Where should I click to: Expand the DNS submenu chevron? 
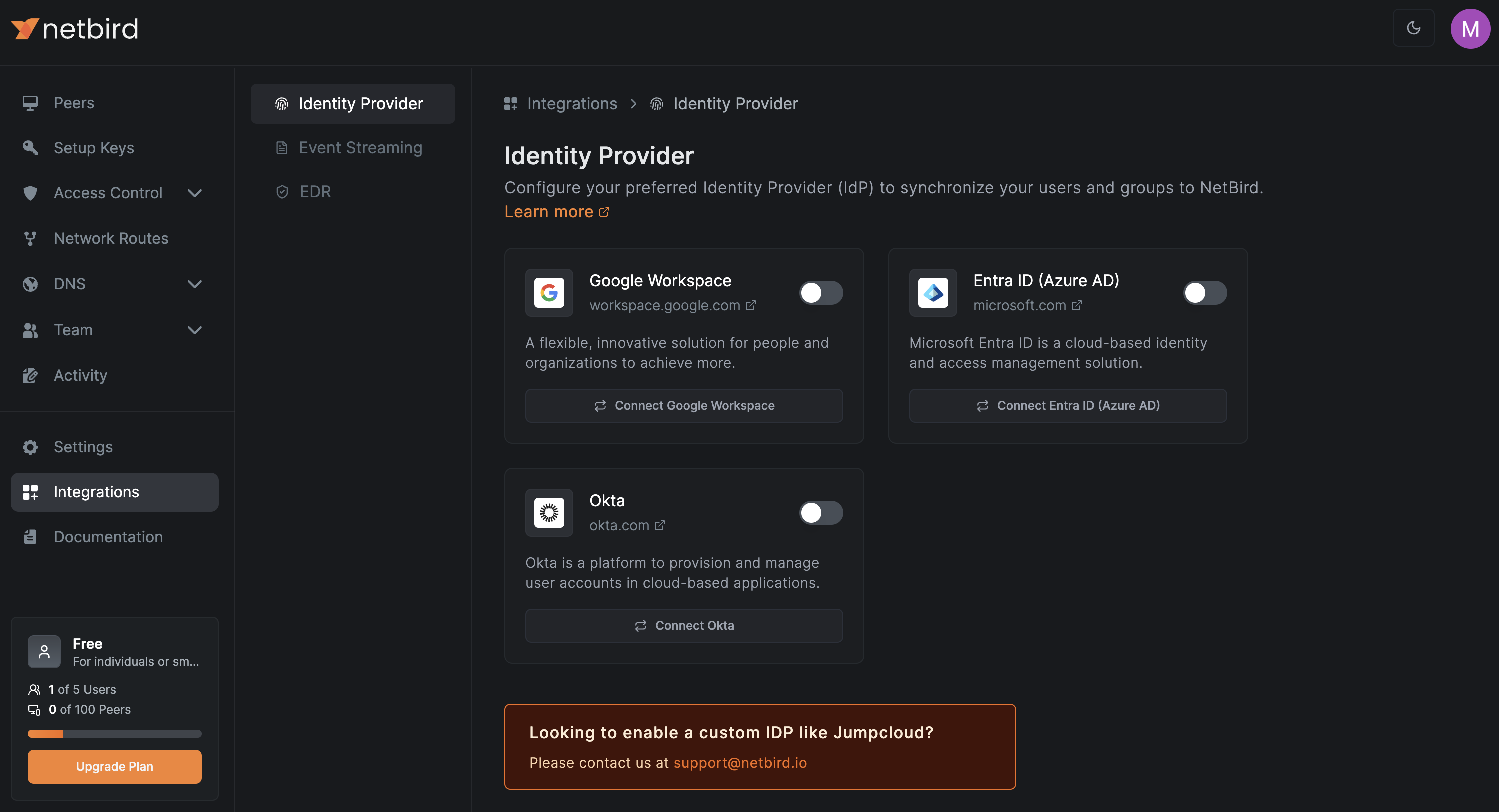click(x=195, y=284)
